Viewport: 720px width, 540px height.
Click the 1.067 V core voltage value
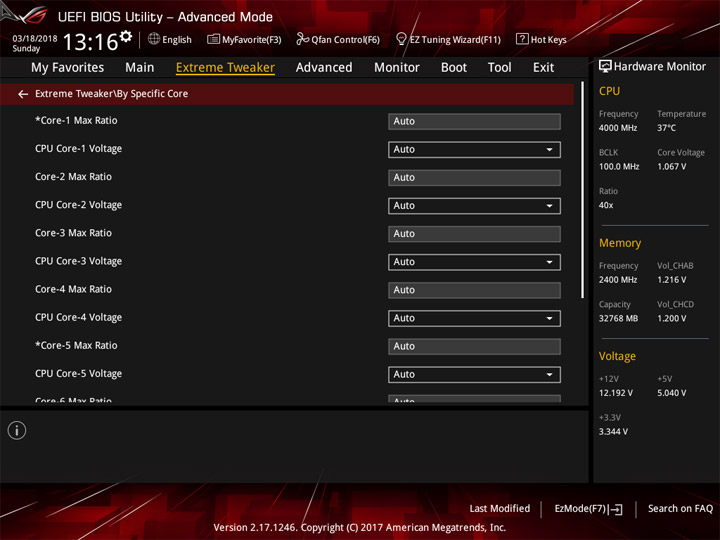pyautogui.click(x=672, y=167)
